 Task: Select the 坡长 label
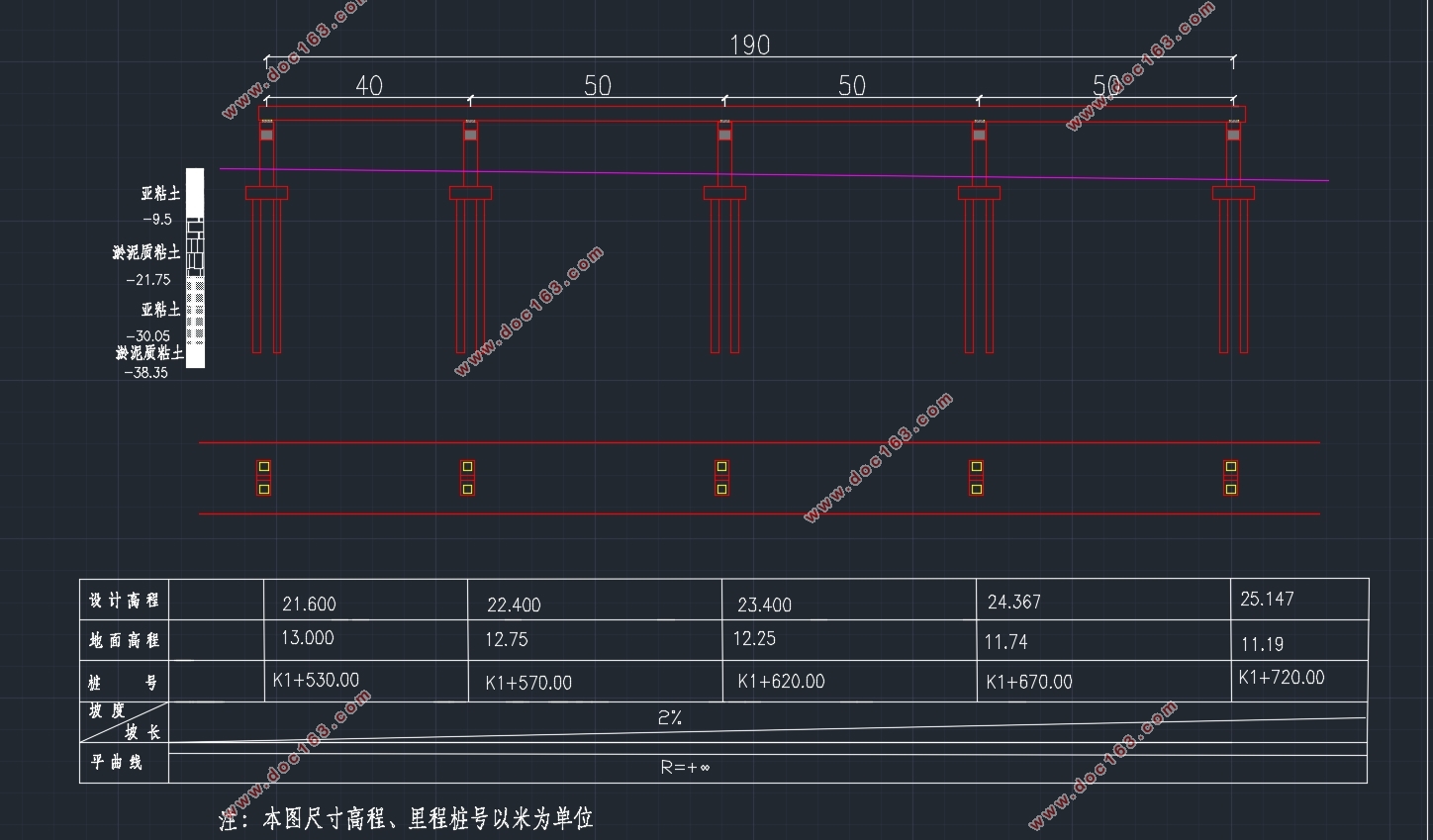click(x=143, y=732)
